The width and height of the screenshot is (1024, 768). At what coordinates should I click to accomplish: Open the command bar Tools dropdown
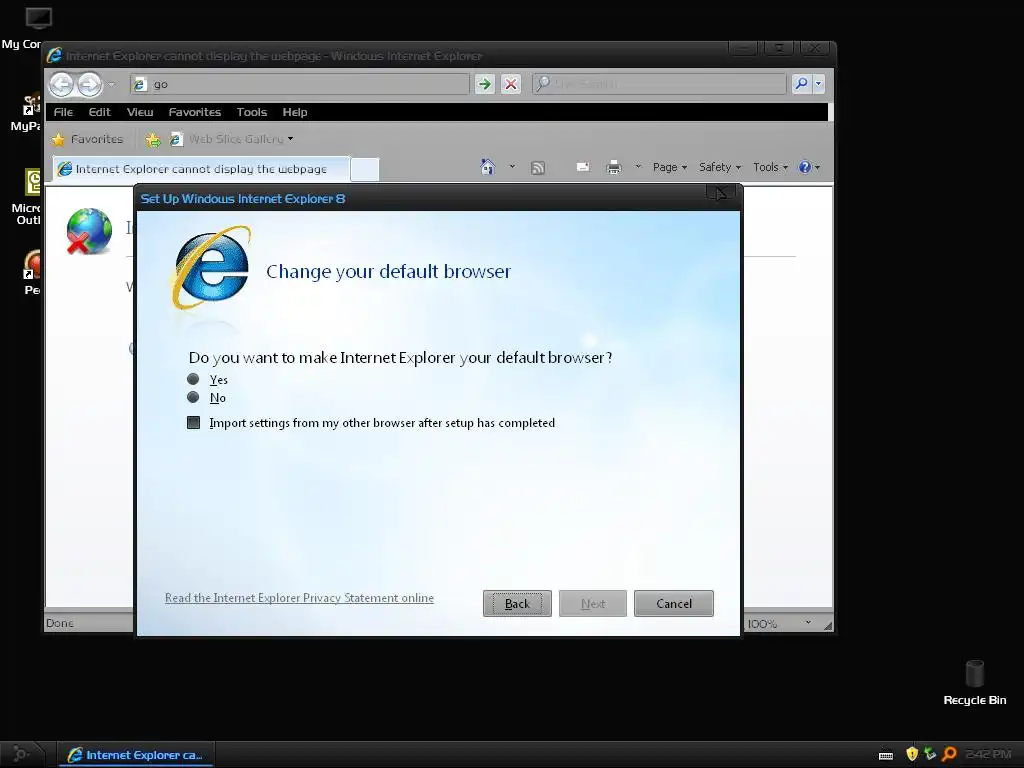(770, 167)
